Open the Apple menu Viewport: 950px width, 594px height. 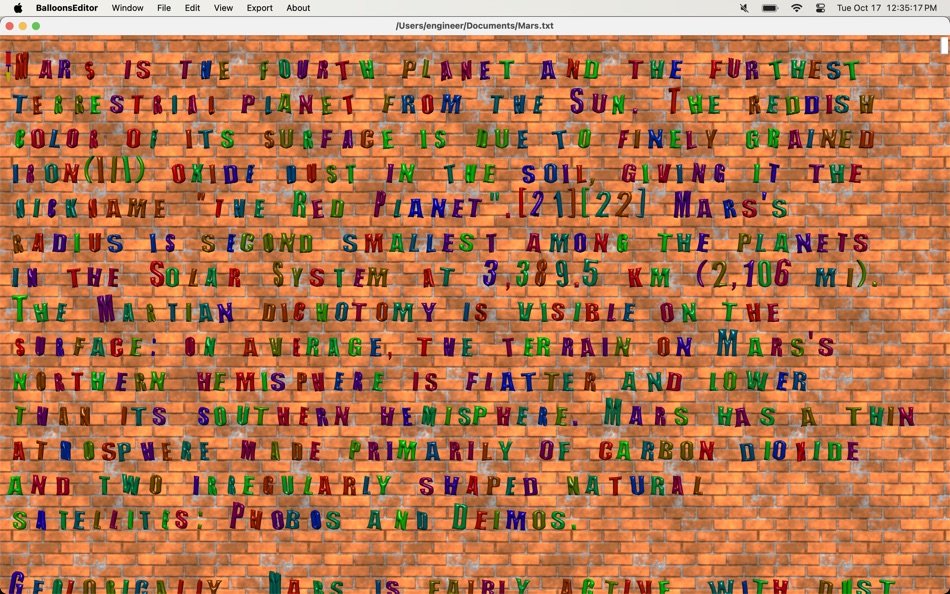18,8
